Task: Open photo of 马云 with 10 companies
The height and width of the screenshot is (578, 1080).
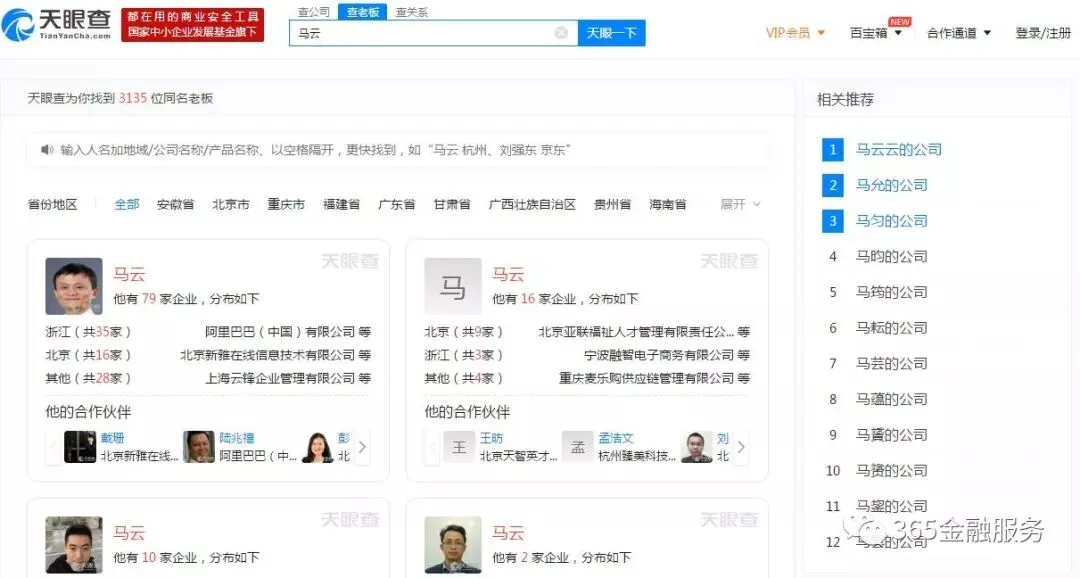Action: 74,544
